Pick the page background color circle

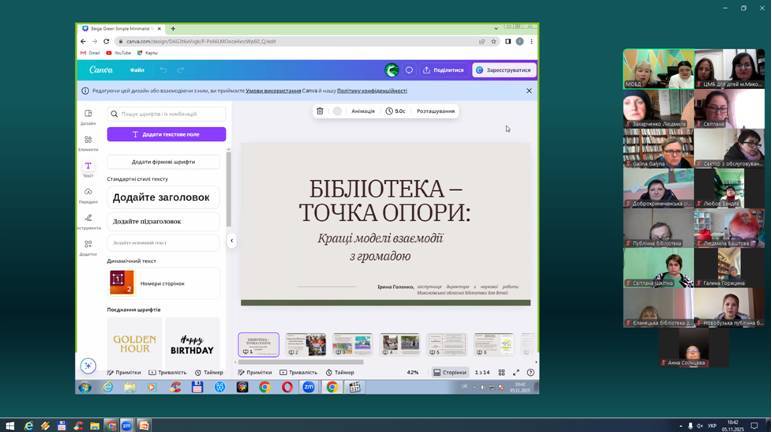pyautogui.click(x=337, y=111)
